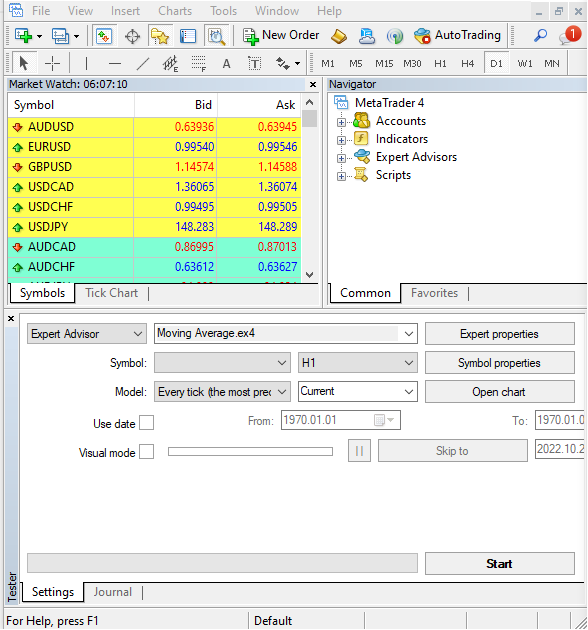The height and width of the screenshot is (630, 588).
Task: Open the Moving Average.ex4 expert dropdown
Action: pos(286,333)
